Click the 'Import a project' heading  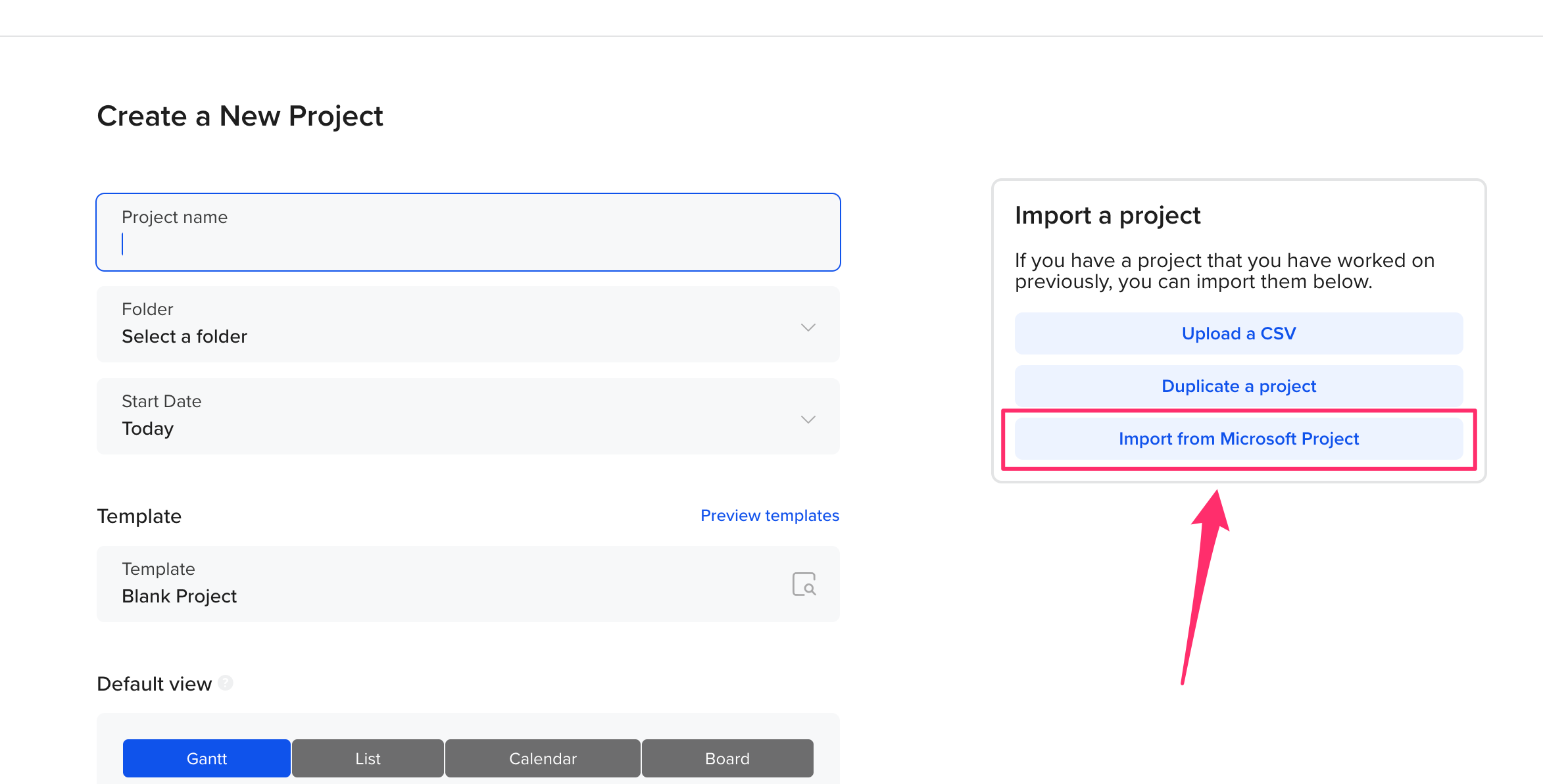1108,216
